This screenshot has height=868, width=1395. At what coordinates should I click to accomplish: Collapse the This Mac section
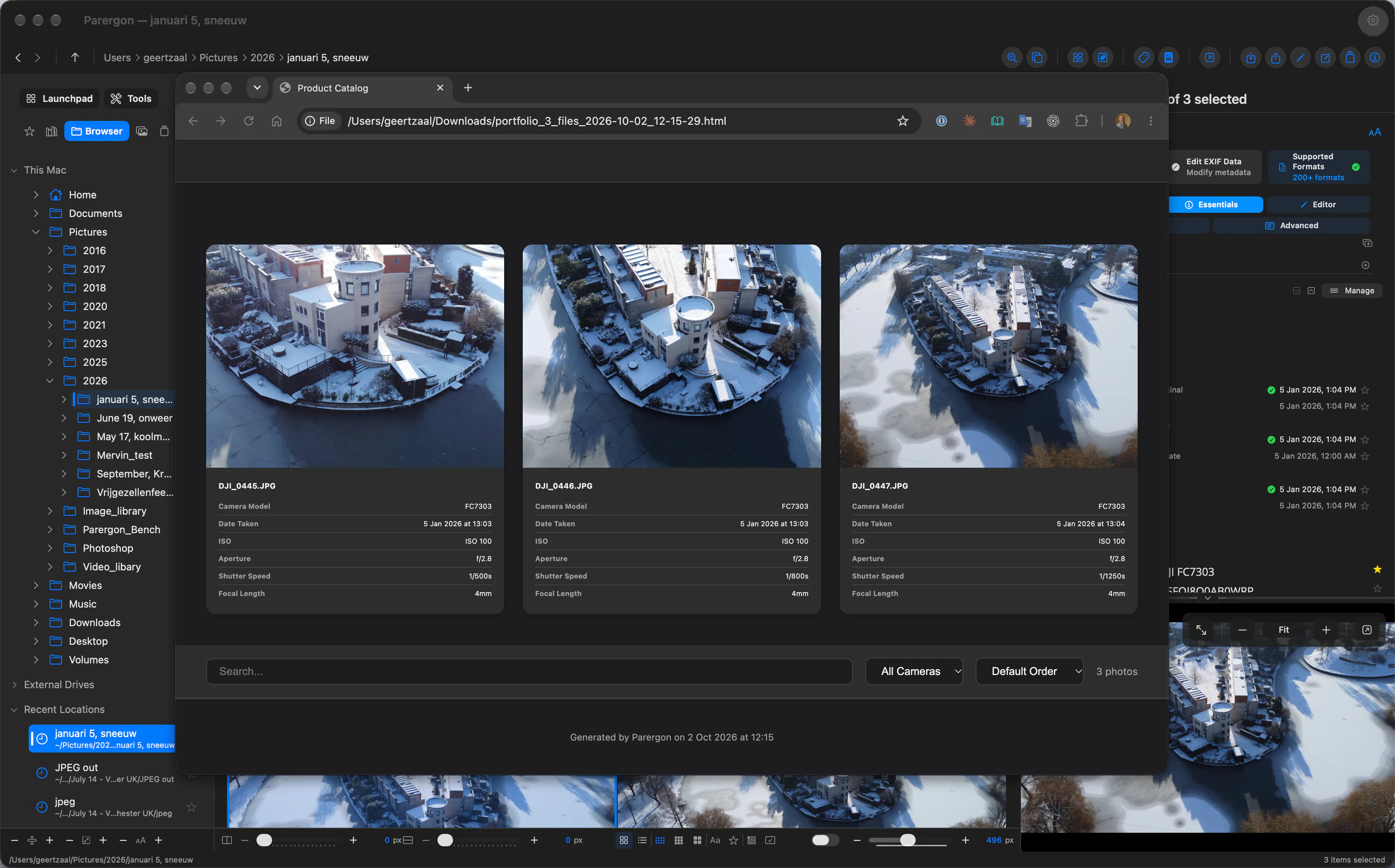14,170
